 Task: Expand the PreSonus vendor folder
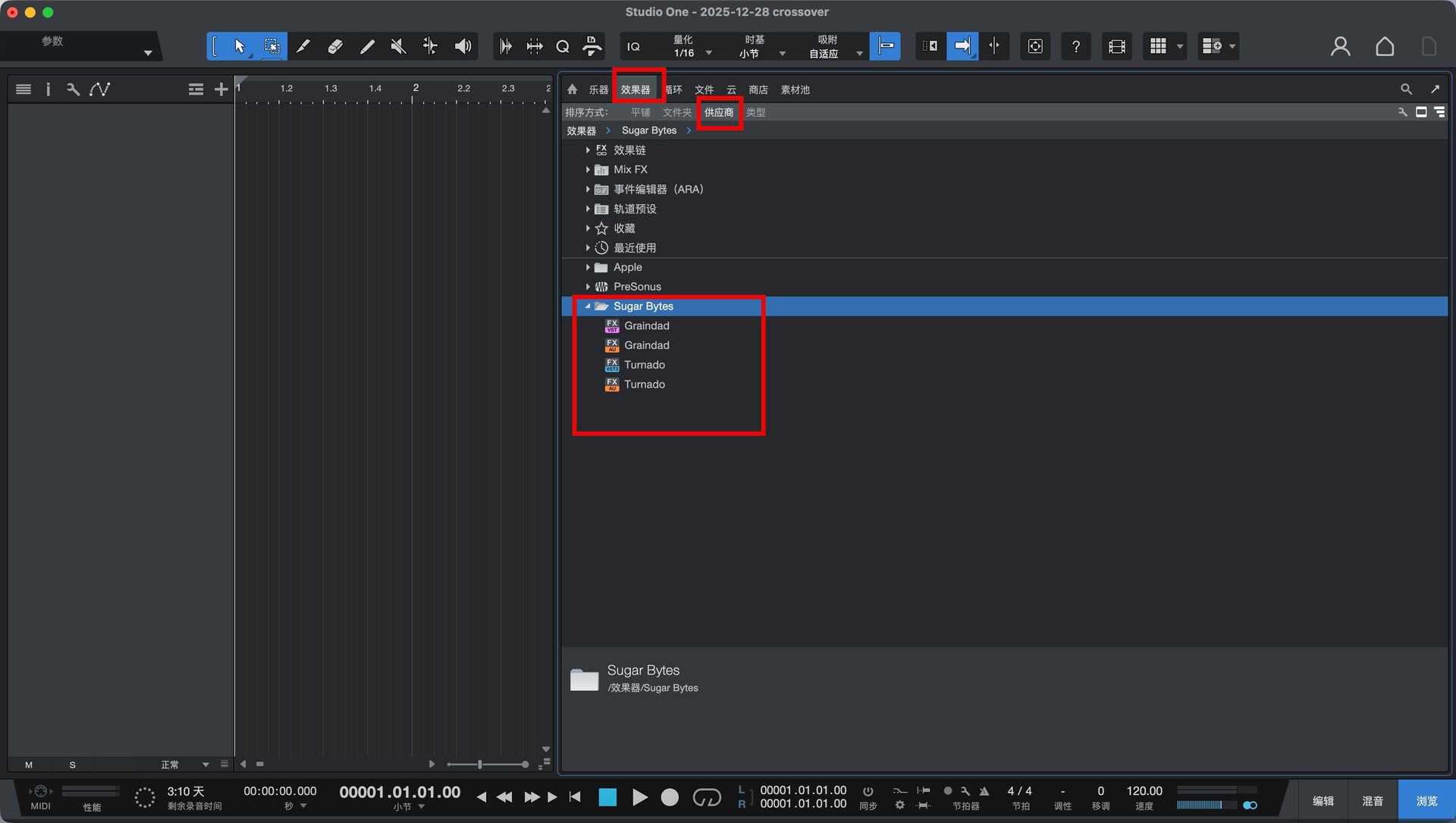(x=588, y=287)
